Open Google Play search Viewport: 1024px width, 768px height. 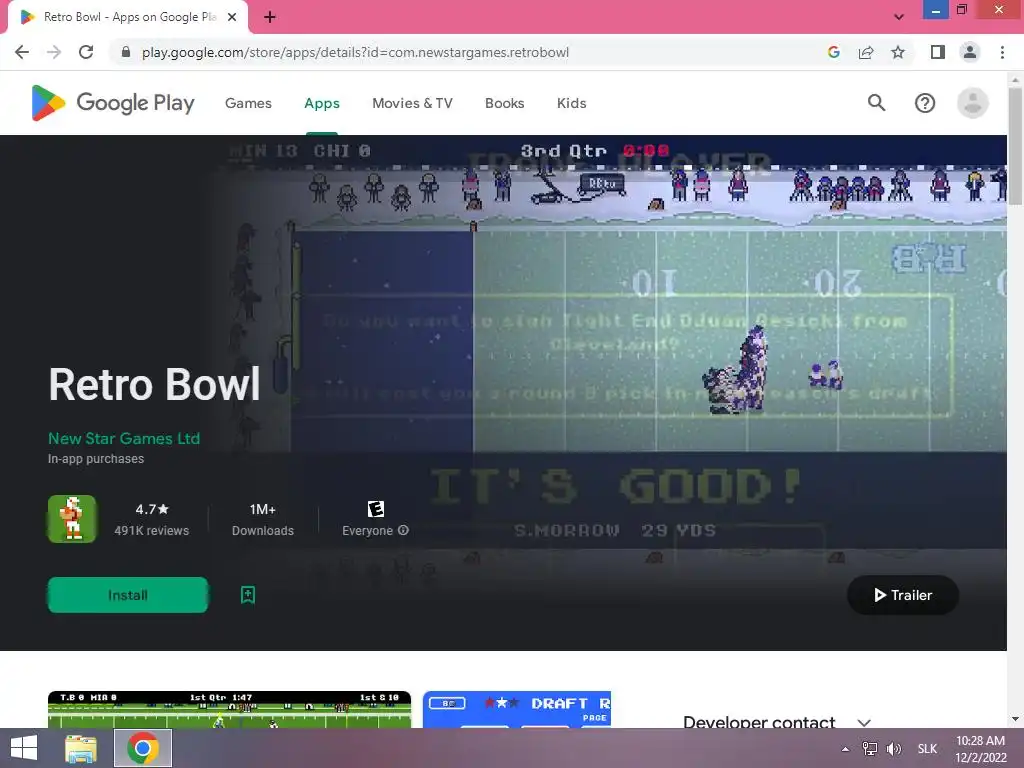click(x=876, y=103)
